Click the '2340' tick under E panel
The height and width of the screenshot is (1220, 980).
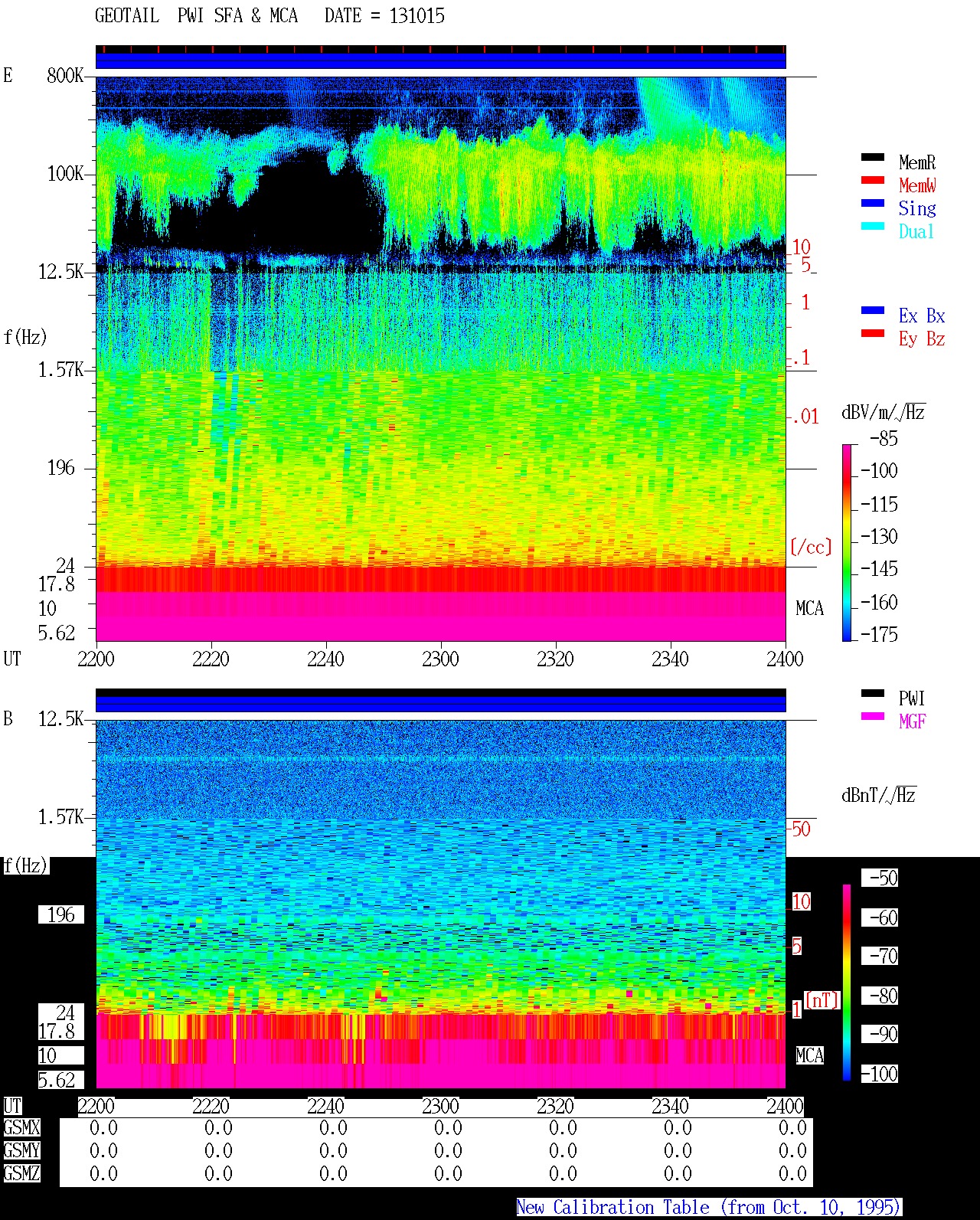[670, 659]
